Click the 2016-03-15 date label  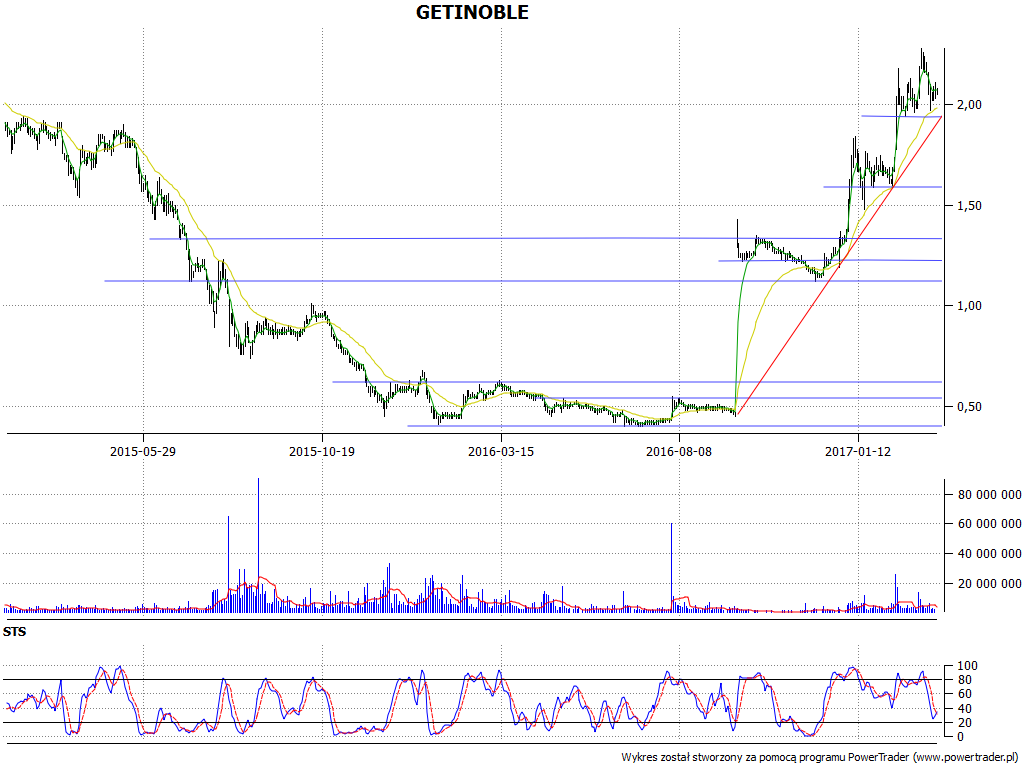coord(501,452)
